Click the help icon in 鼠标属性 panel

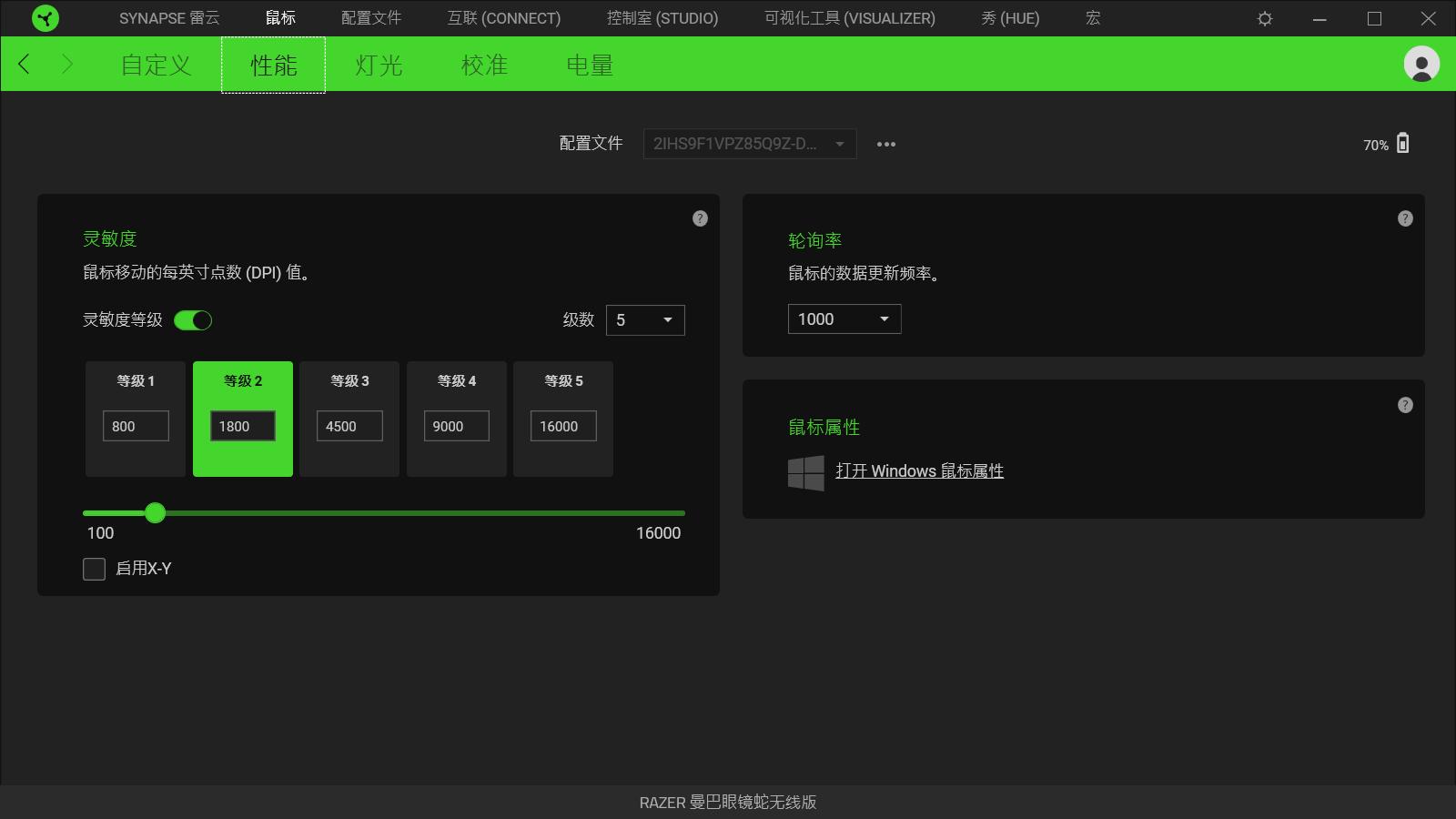point(1405,405)
